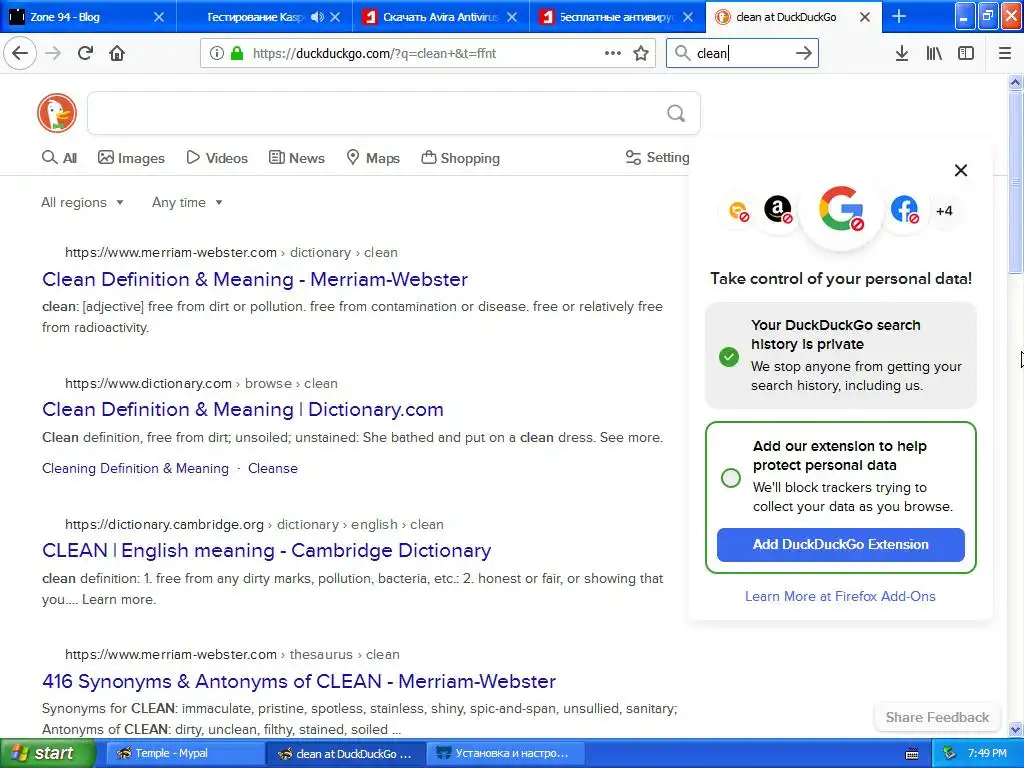The width and height of the screenshot is (1024, 768).
Task: Click the green checkmark for private history
Action: point(729,357)
